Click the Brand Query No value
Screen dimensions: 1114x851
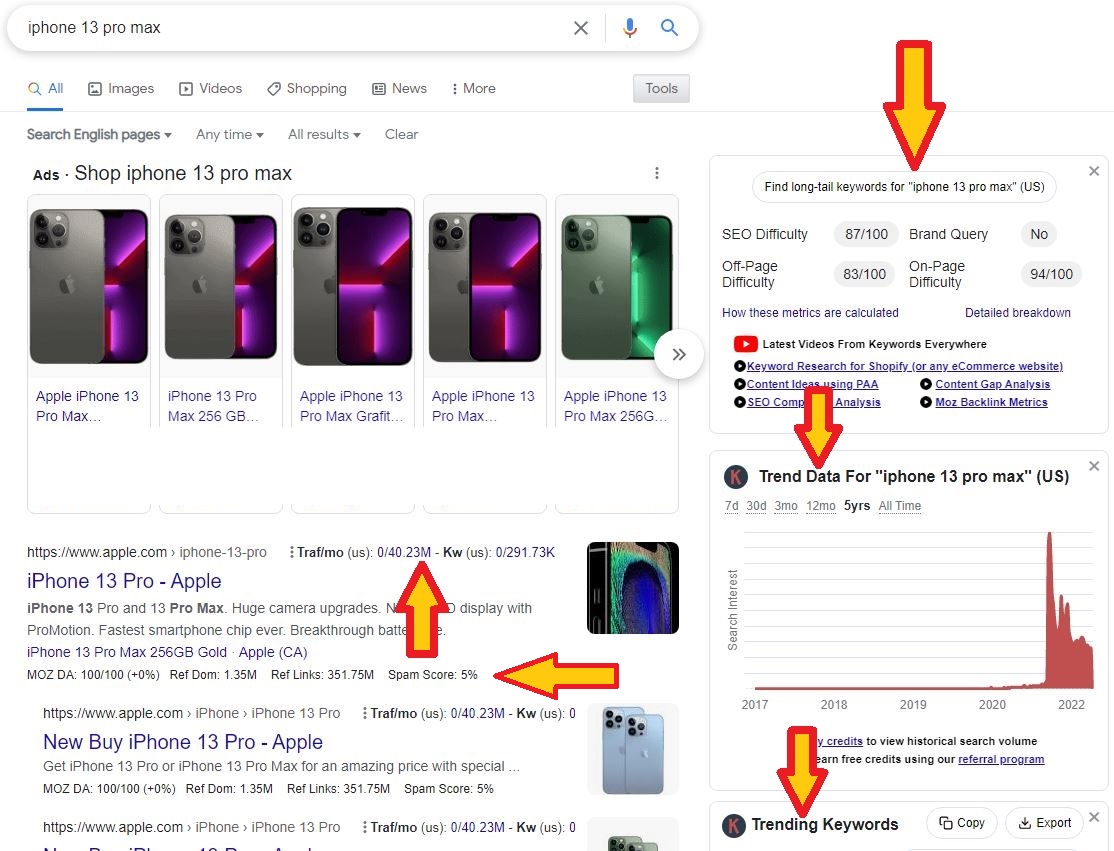(1039, 234)
